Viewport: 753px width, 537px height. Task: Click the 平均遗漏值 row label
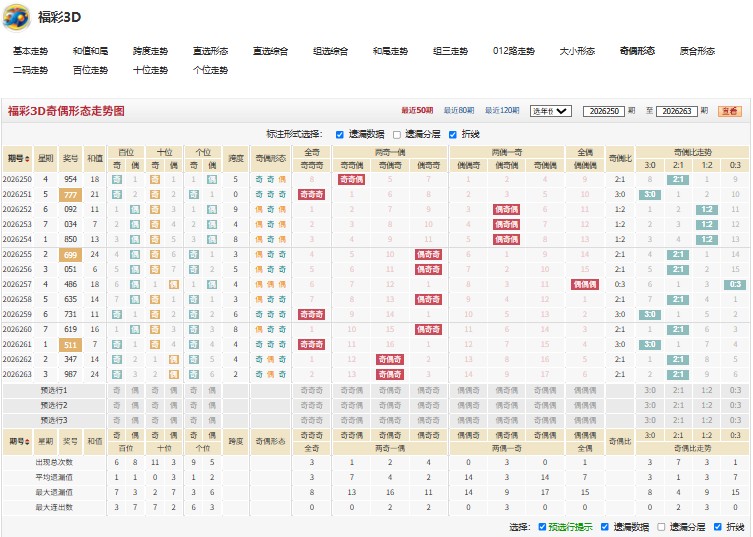click(54, 477)
